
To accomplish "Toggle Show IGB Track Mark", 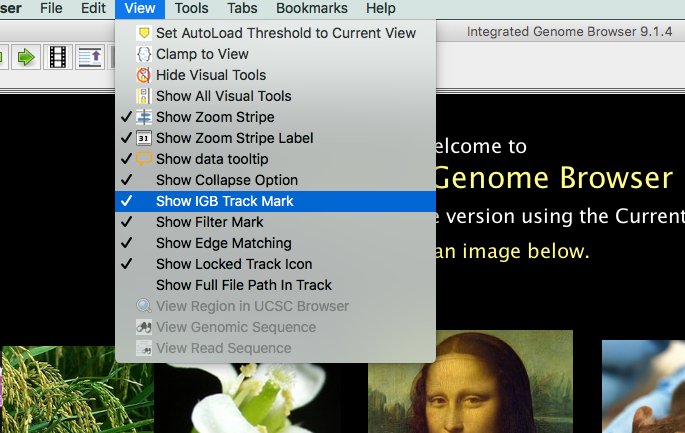I will tap(224, 201).
